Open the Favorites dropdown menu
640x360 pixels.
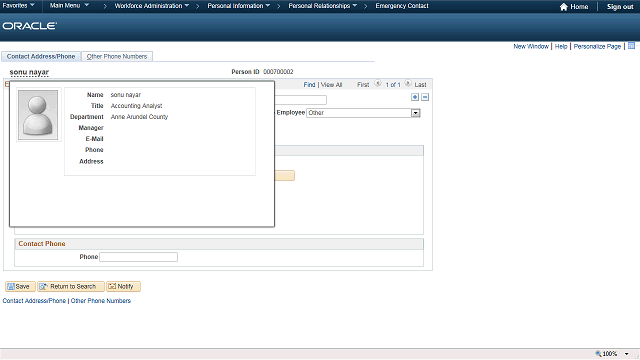(x=18, y=6)
